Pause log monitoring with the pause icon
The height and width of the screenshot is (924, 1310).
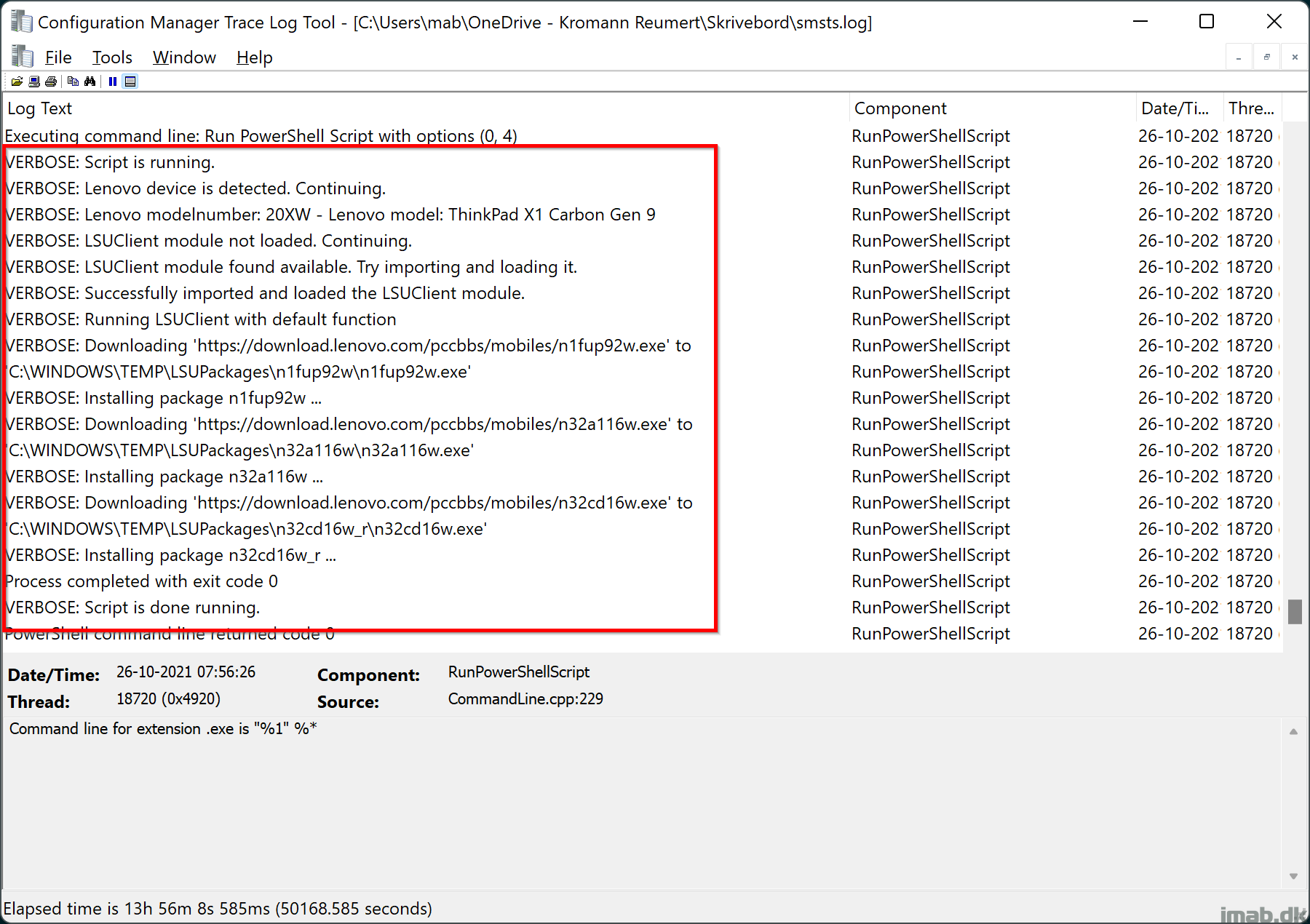tap(113, 81)
